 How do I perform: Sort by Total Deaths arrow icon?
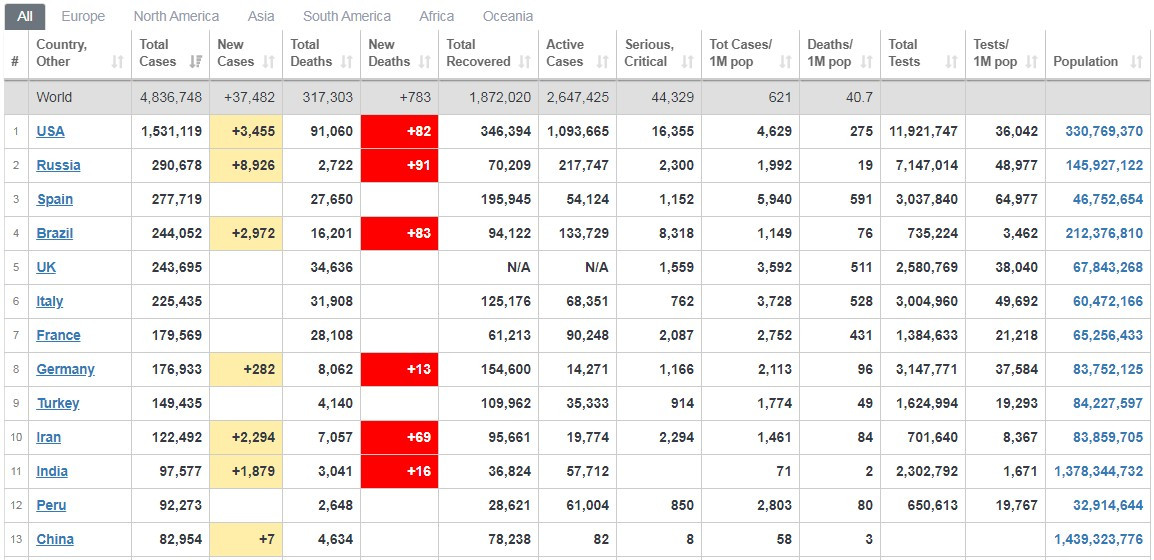pos(347,62)
